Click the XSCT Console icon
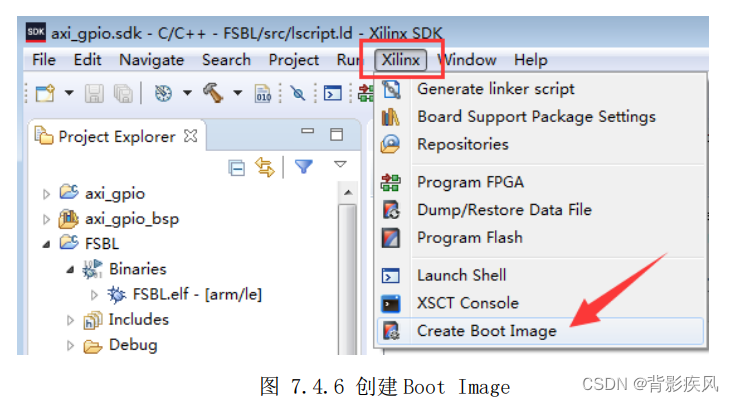This screenshot has height=402, width=734. (x=391, y=303)
